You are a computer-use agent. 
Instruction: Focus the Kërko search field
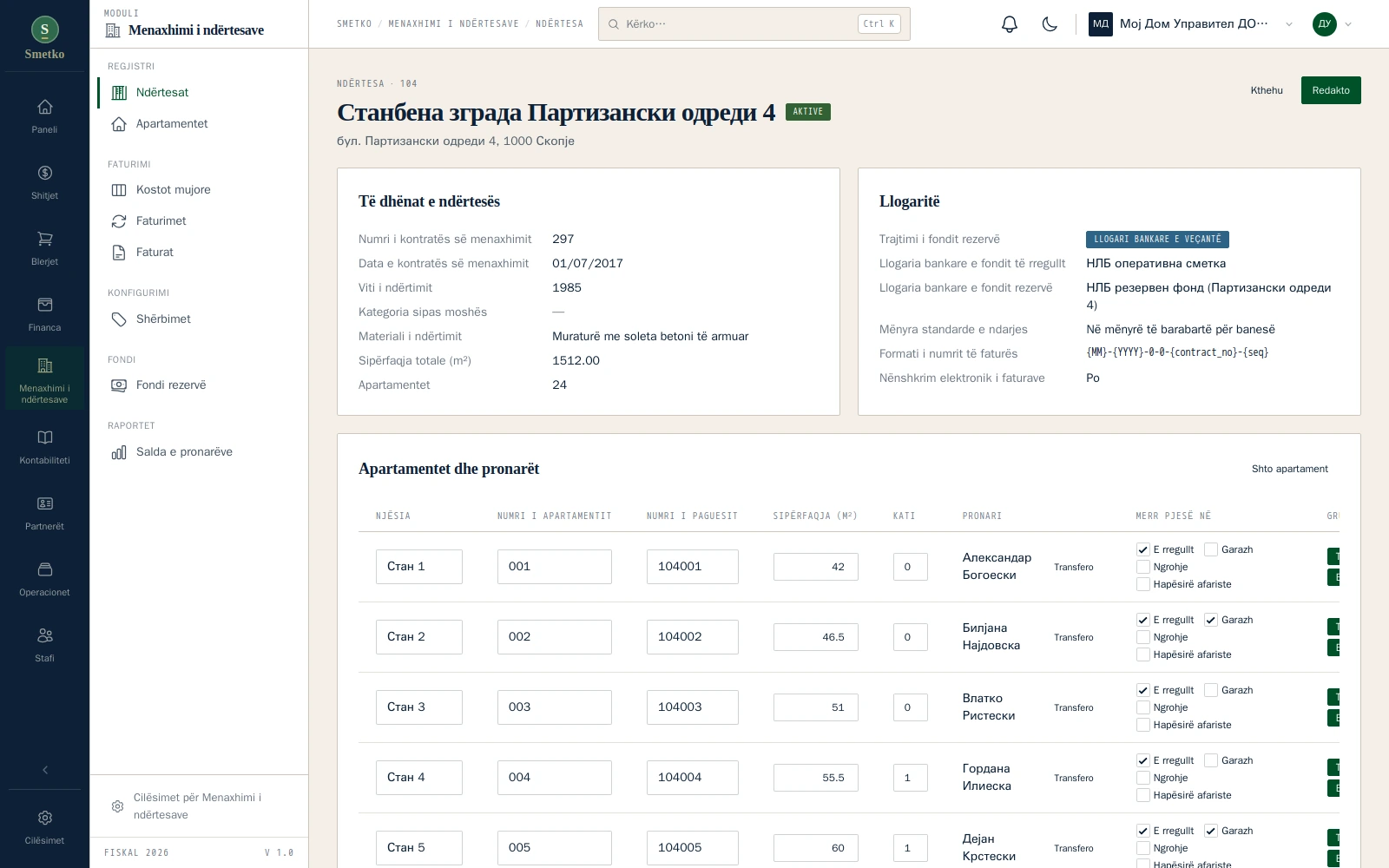[754, 24]
